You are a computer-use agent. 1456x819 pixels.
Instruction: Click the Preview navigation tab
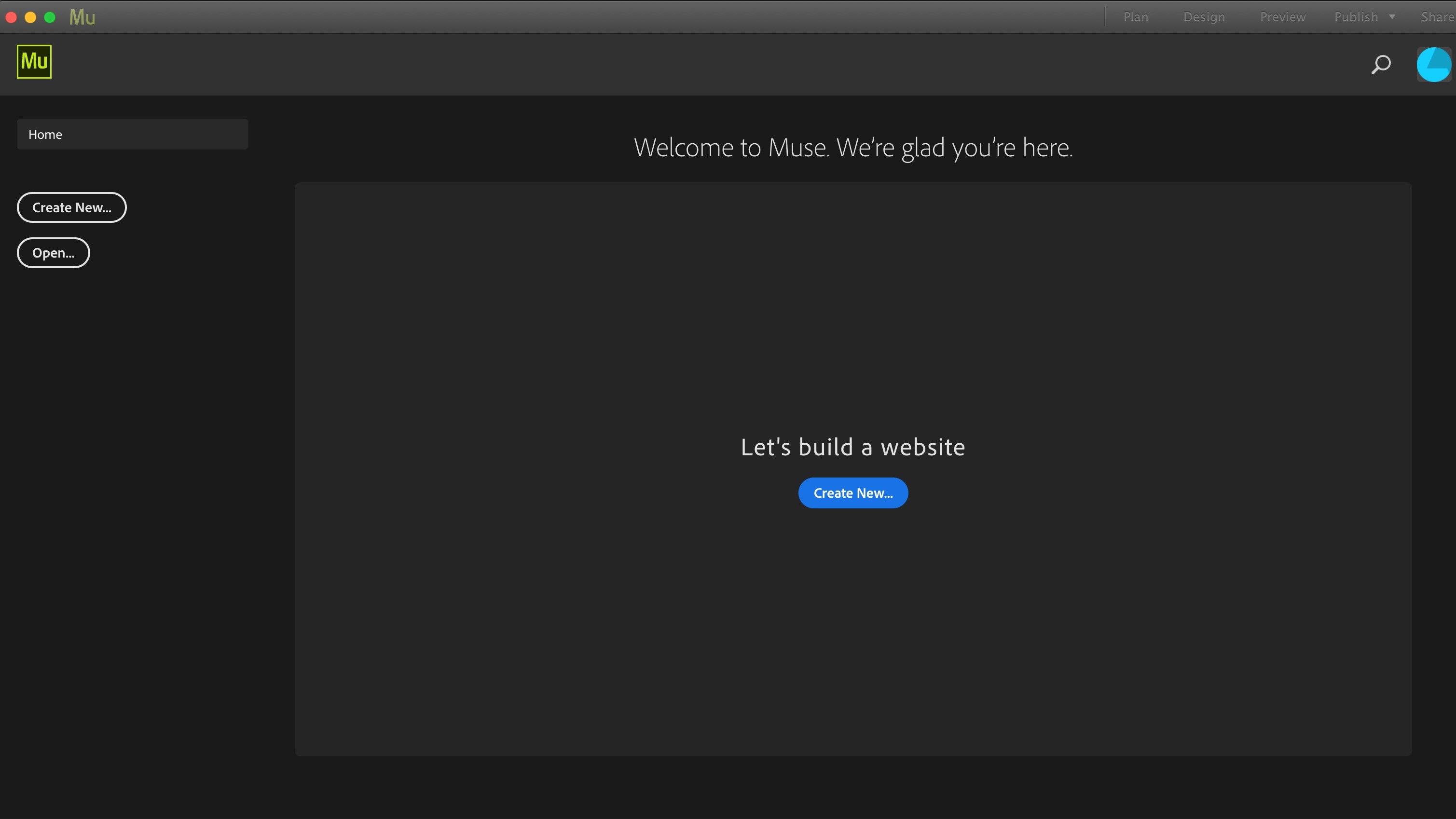1283,16
